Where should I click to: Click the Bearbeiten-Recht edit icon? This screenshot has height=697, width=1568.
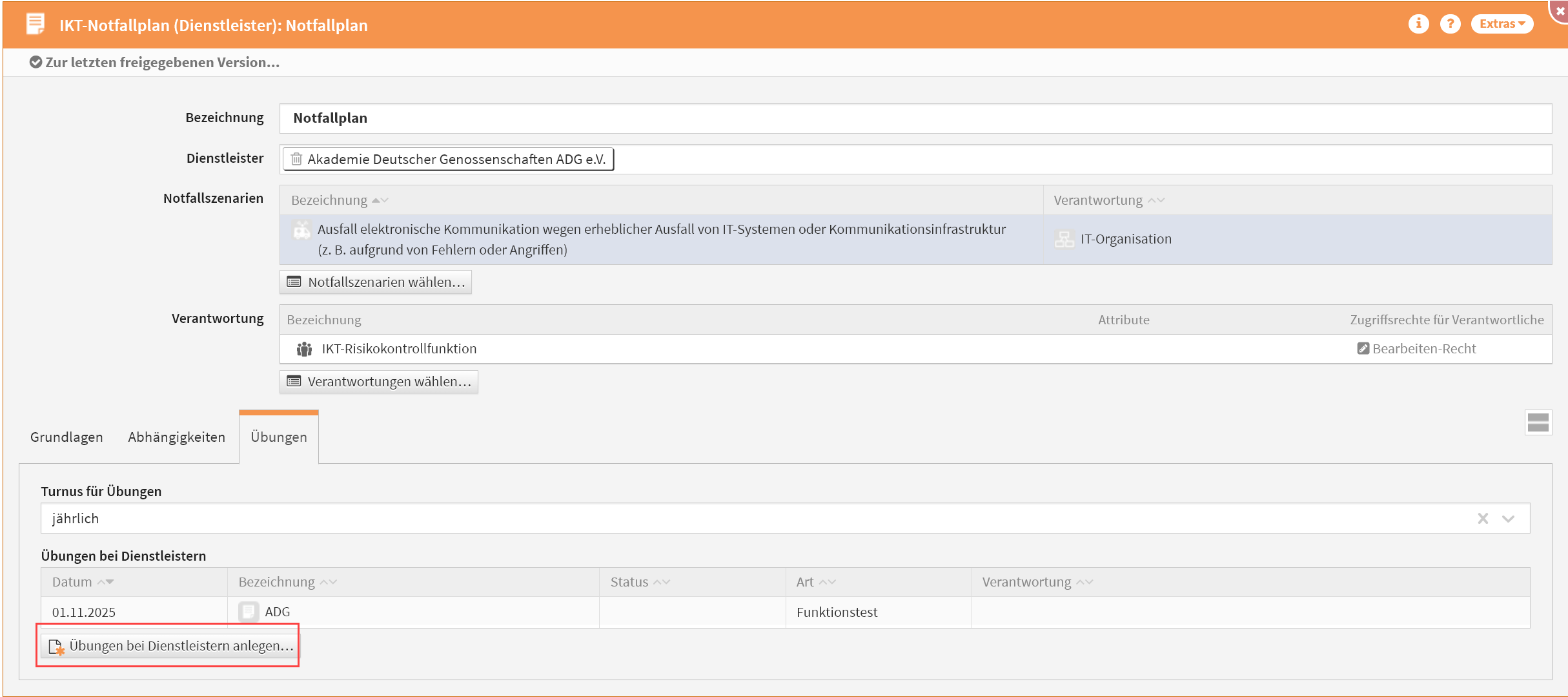1363,349
